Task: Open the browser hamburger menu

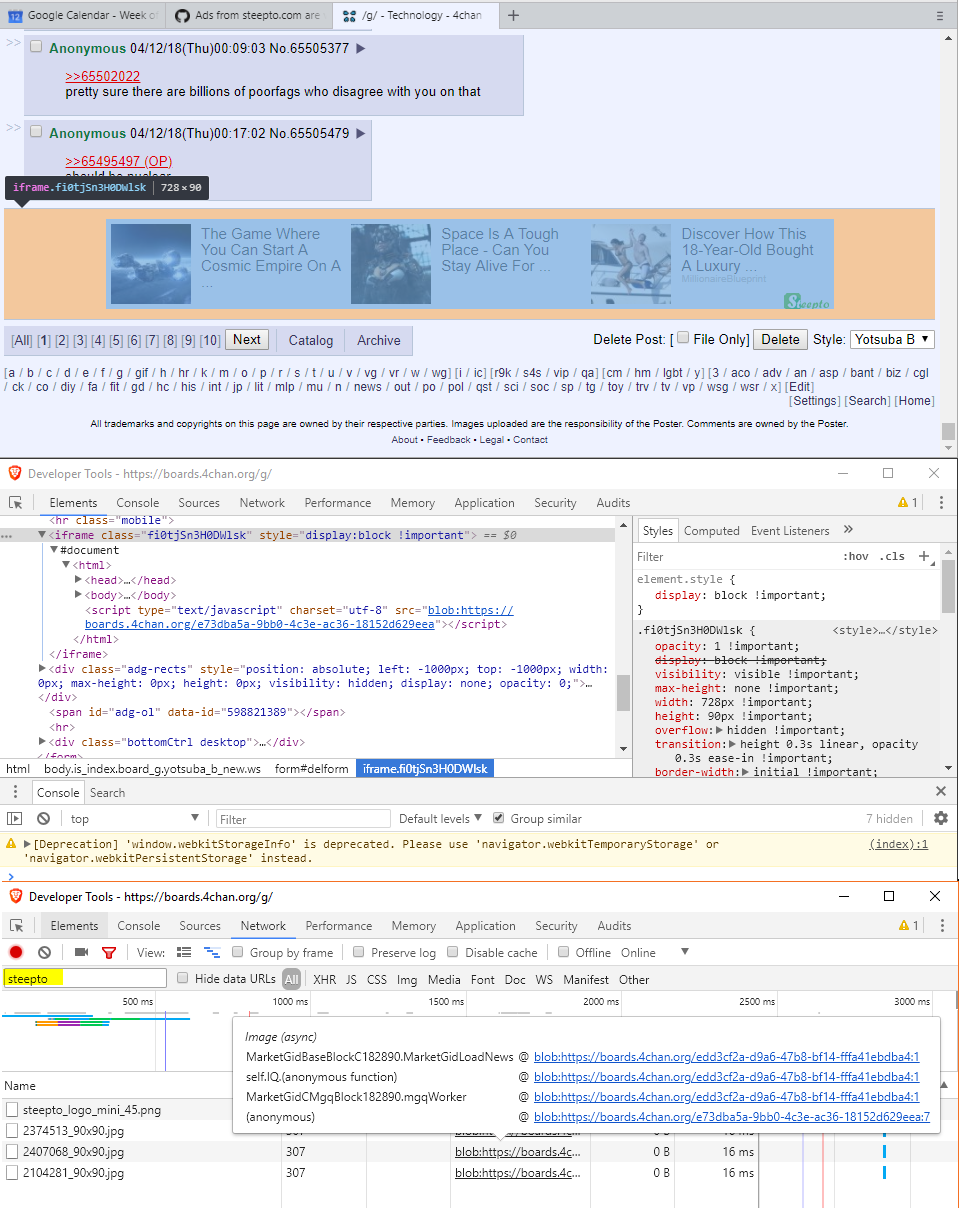Action: pyautogui.click(x=939, y=16)
